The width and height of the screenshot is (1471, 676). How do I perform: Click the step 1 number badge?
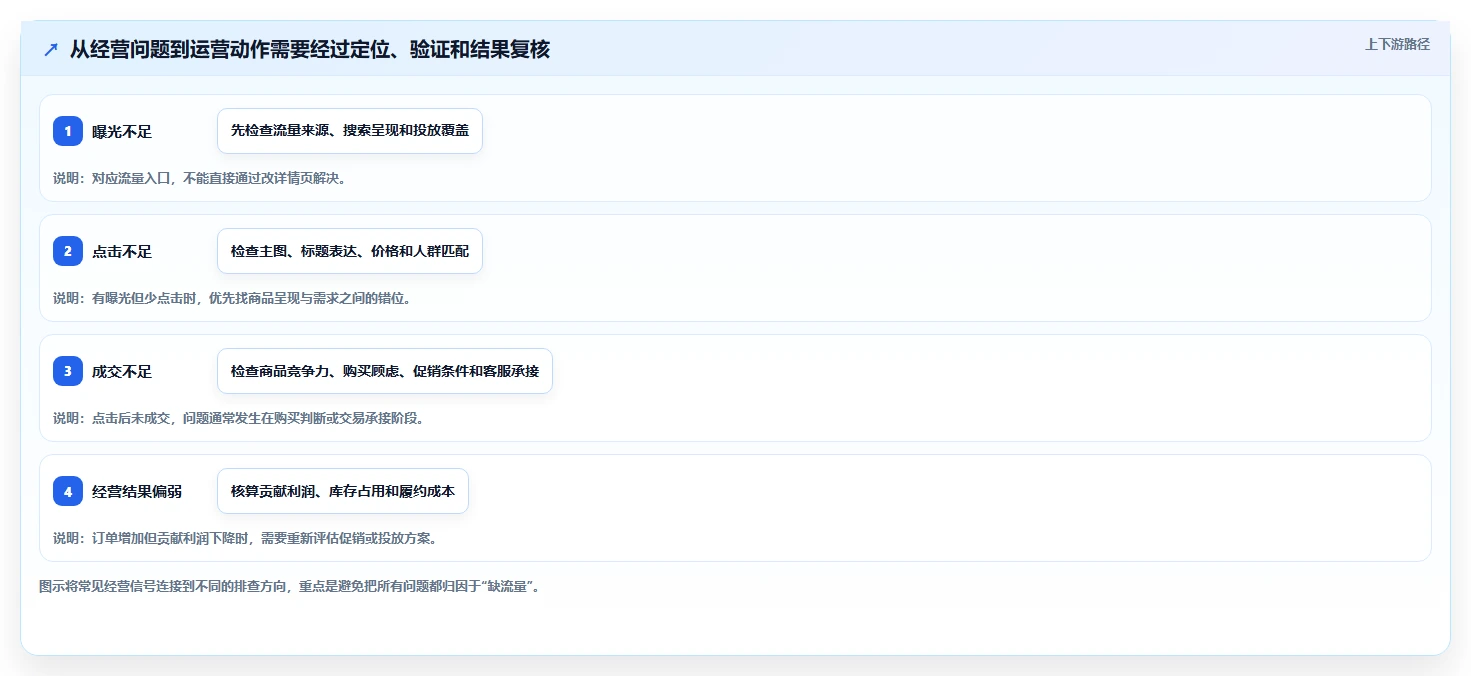(x=68, y=131)
